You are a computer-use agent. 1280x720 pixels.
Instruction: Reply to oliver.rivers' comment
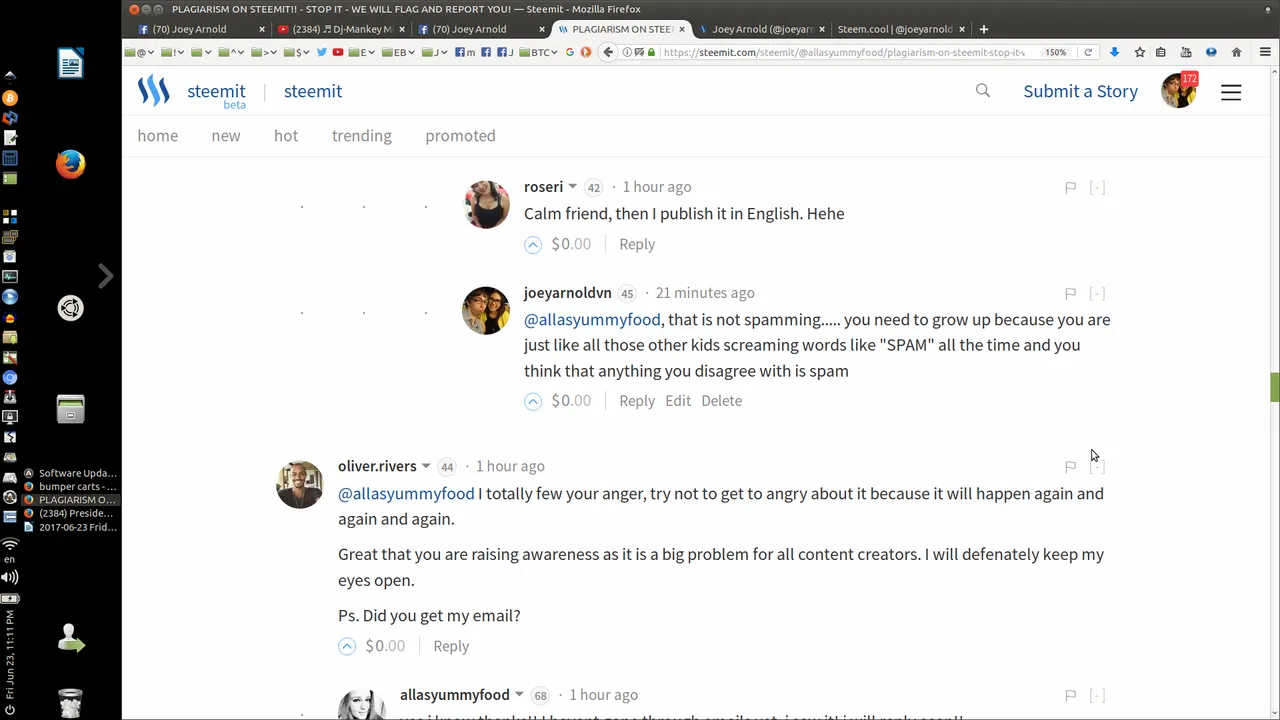click(451, 646)
